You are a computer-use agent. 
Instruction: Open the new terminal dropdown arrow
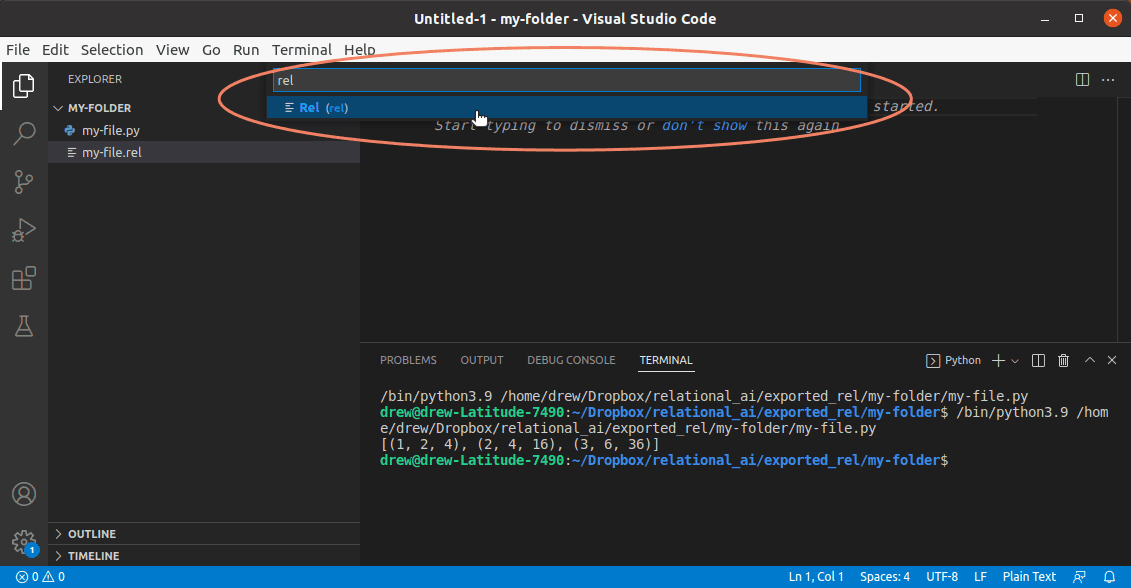click(x=1015, y=360)
